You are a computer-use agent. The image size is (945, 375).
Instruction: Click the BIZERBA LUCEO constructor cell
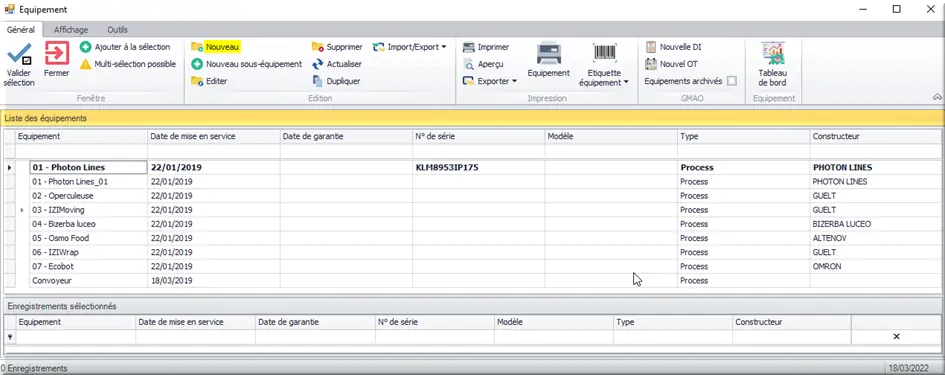(x=875, y=224)
